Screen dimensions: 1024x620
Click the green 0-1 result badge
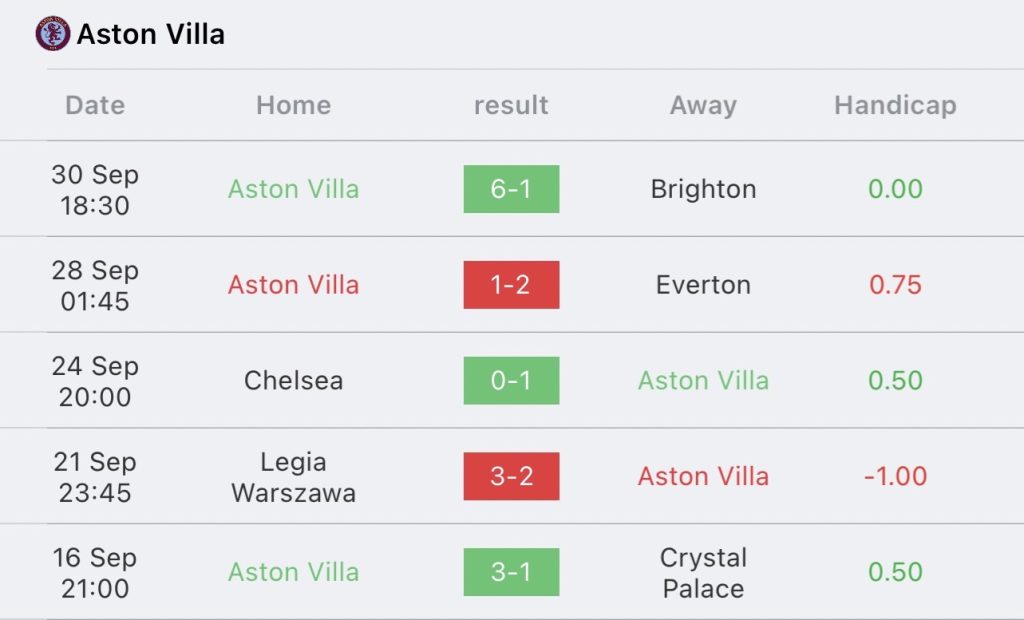coord(511,381)
